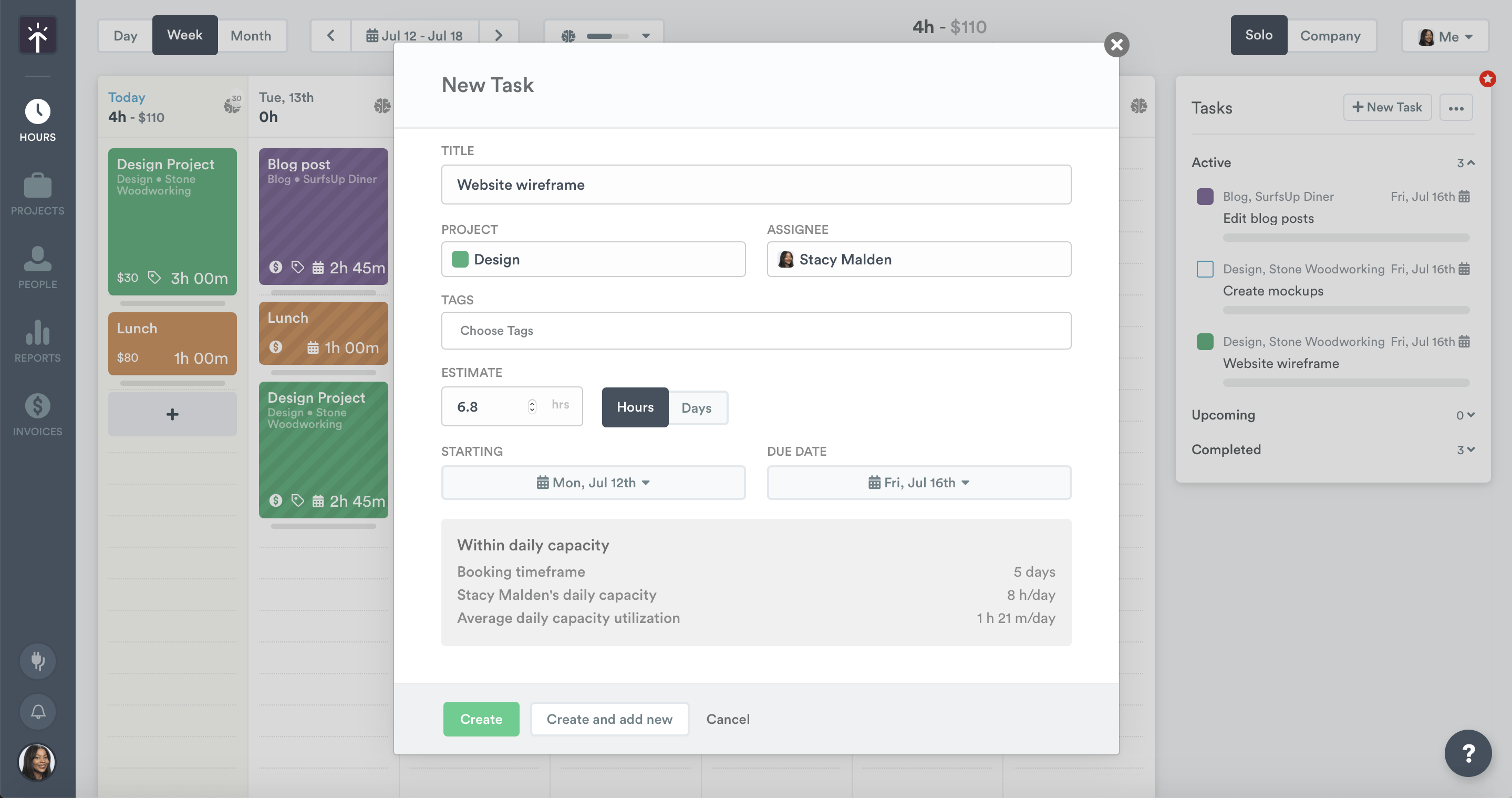Click the brain icon on Tuesday 13th
Viewport: 1512px width, 798px height.
point(382,106)
